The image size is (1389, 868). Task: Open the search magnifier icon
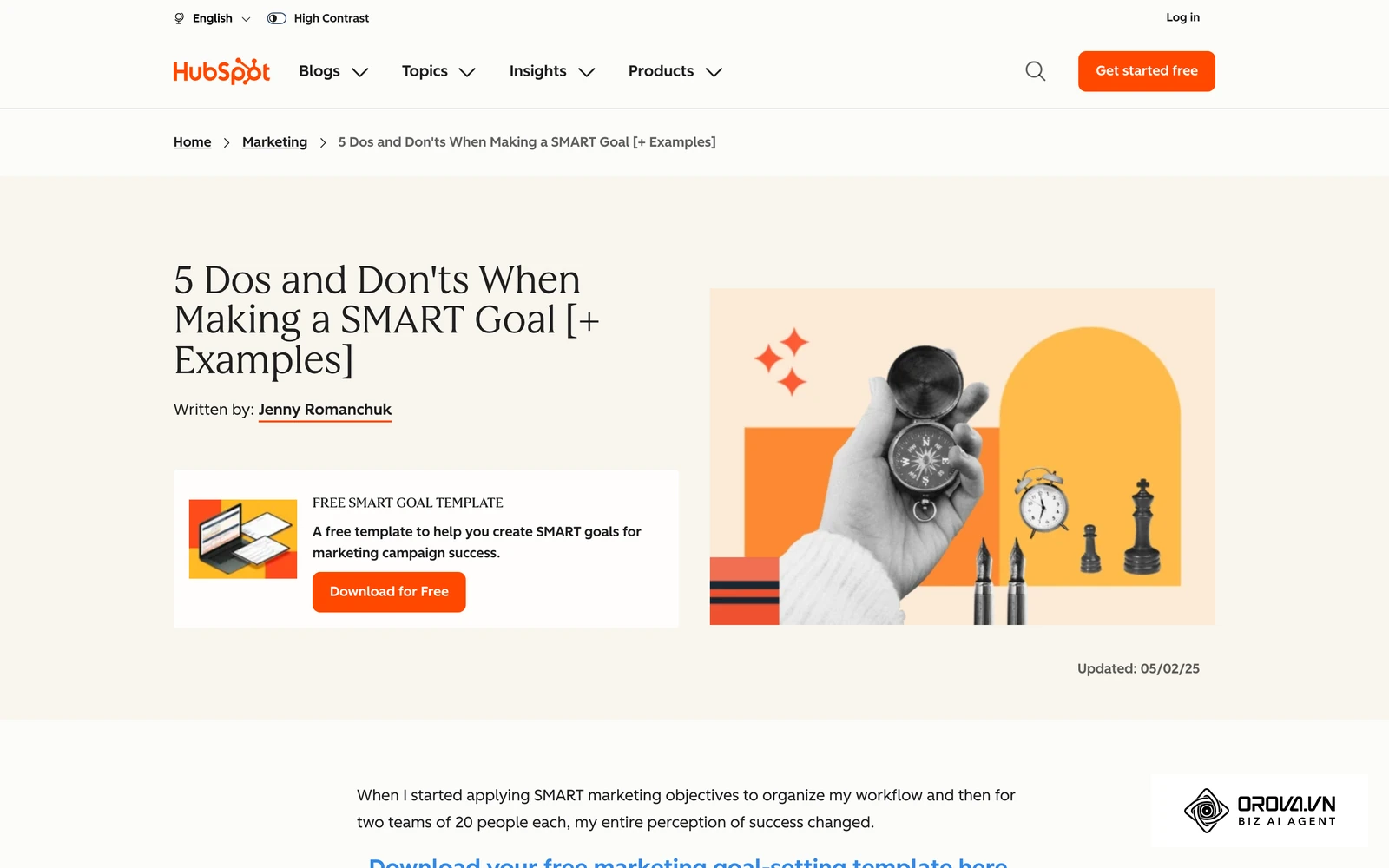[1035, 71]
